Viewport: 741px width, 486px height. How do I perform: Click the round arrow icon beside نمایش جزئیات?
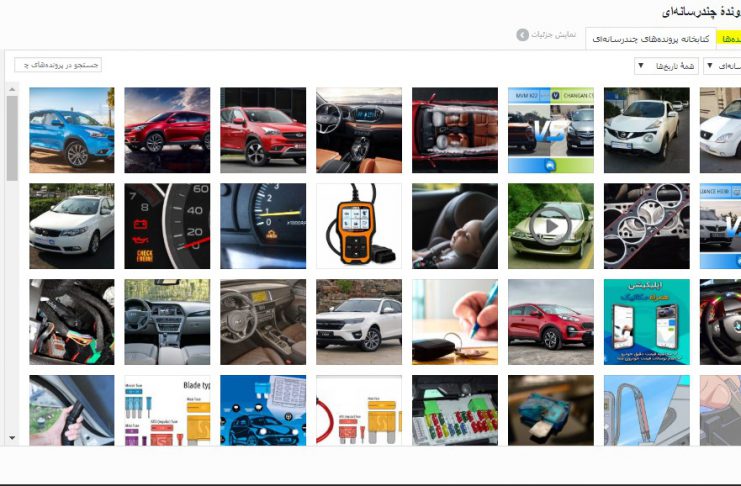523,35
